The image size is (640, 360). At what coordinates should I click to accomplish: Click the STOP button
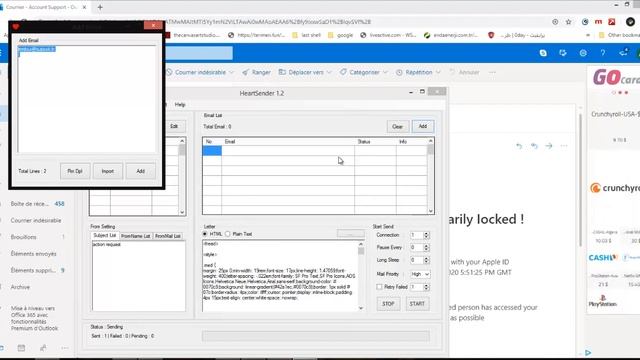(388, 304)
